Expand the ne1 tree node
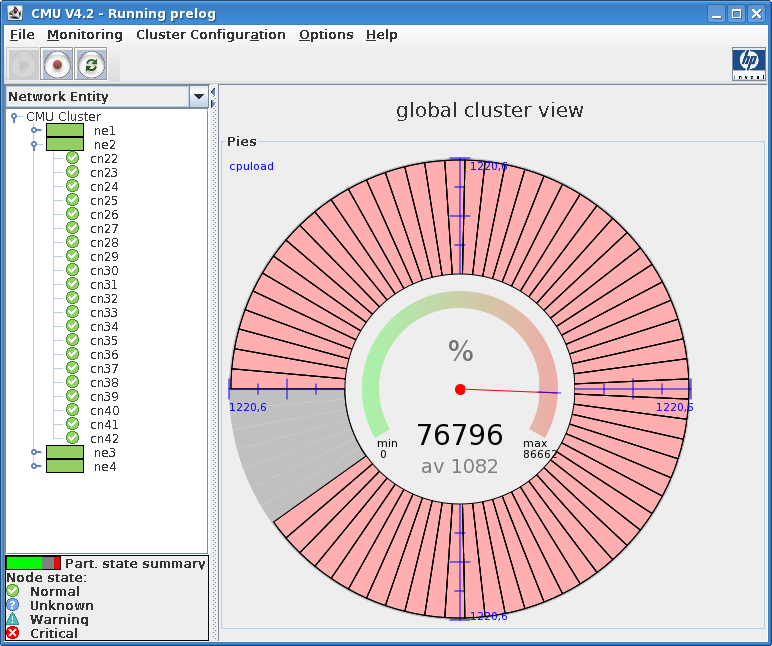772x646 pixels. click(34, 131)
